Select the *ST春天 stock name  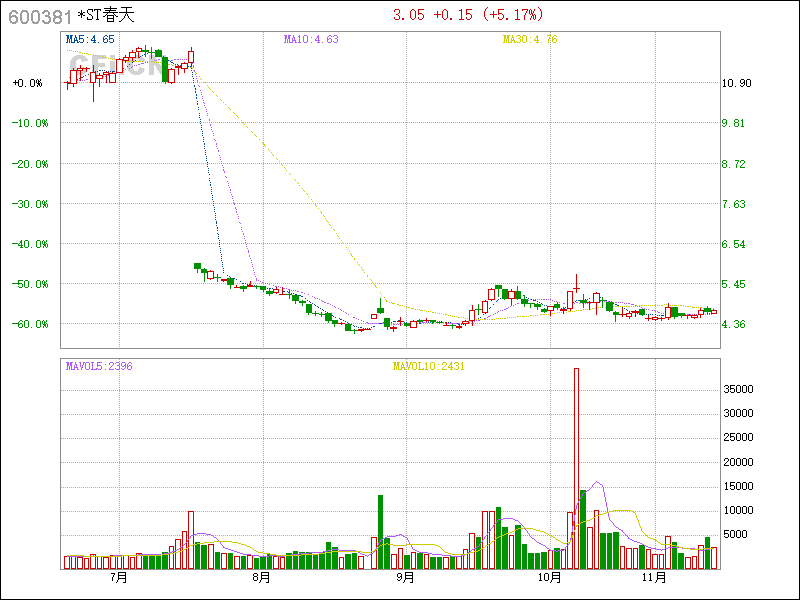(104, 16)
